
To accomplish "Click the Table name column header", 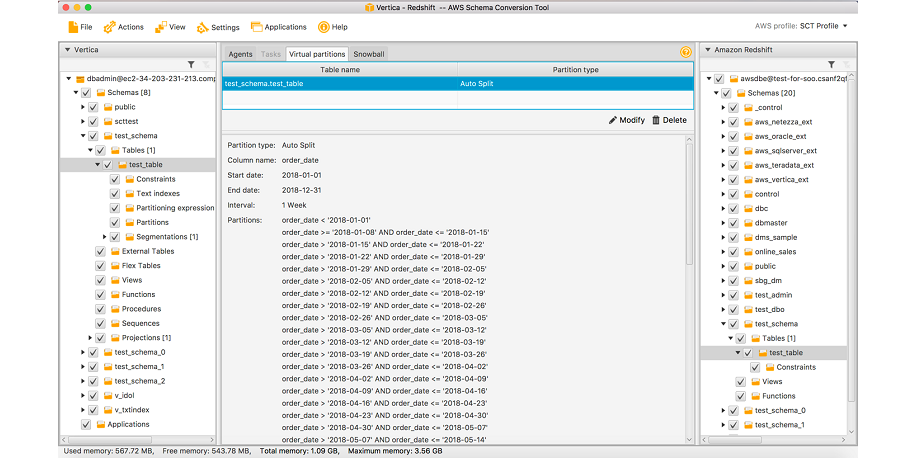I will pyautogui.click(x=340, y=70).
